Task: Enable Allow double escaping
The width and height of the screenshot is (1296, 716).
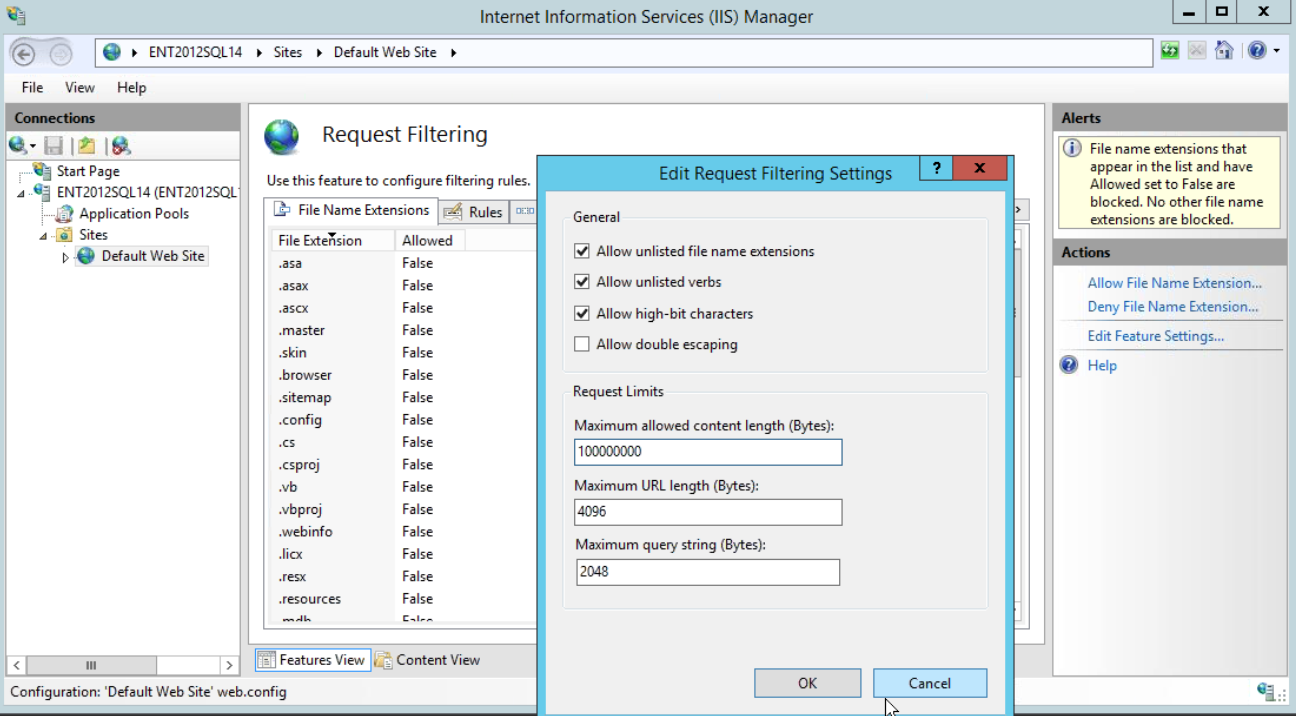Action: 582,344
